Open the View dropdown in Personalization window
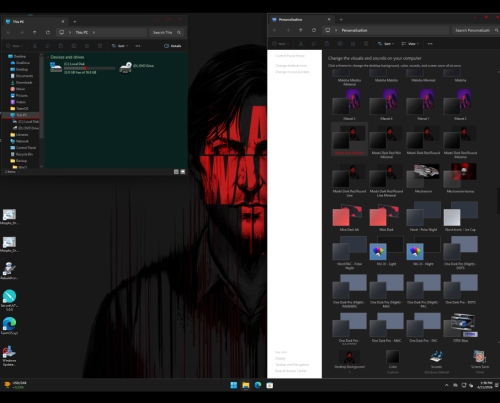Image resolution: width=500 pixels, height=403 pixels. (410, 44)
